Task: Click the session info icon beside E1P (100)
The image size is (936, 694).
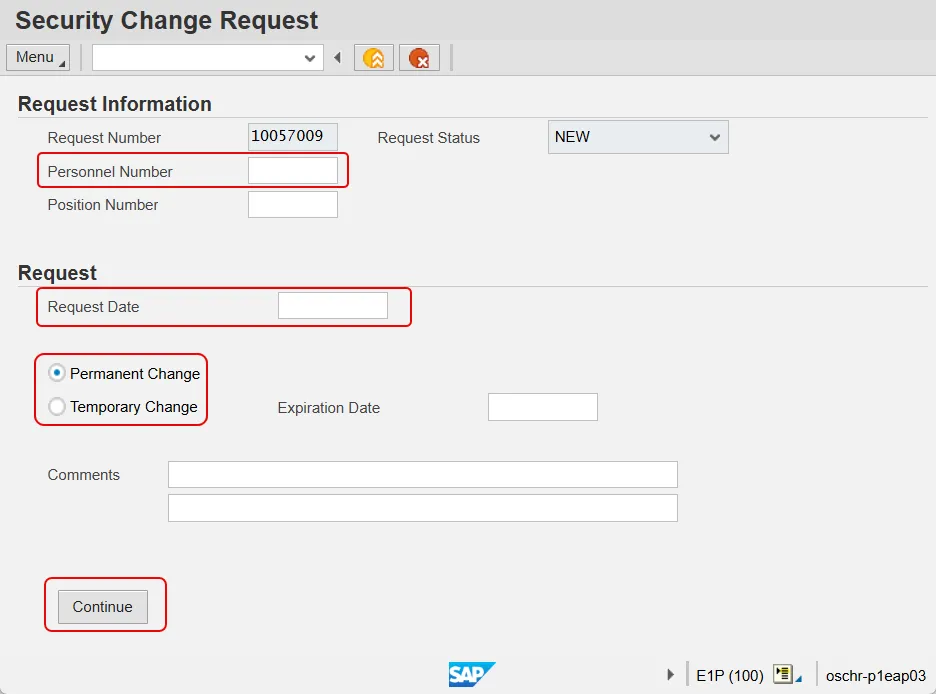Action: click(784, 675)
